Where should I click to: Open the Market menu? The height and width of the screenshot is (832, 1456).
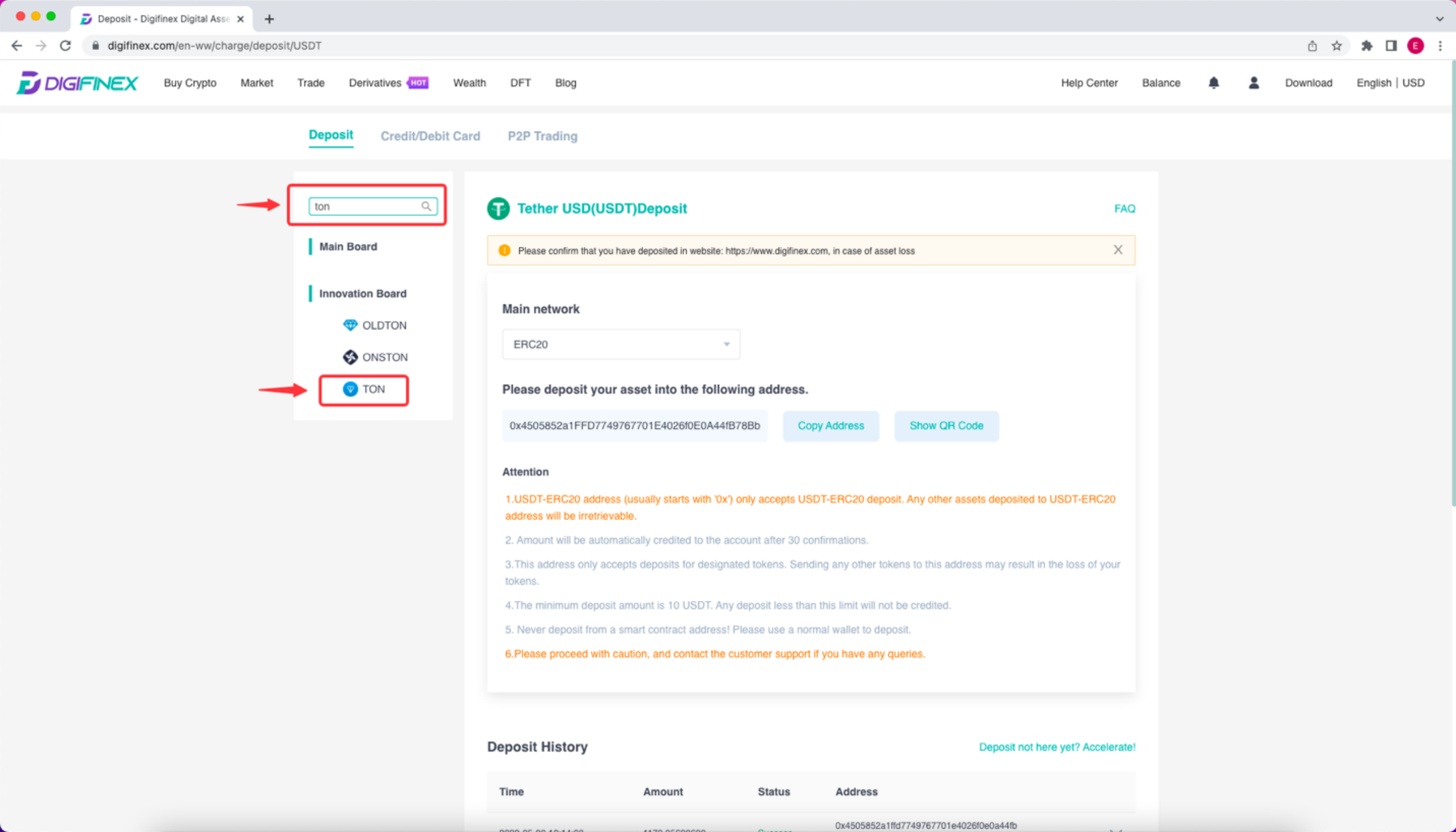click(x=257, y=83)
